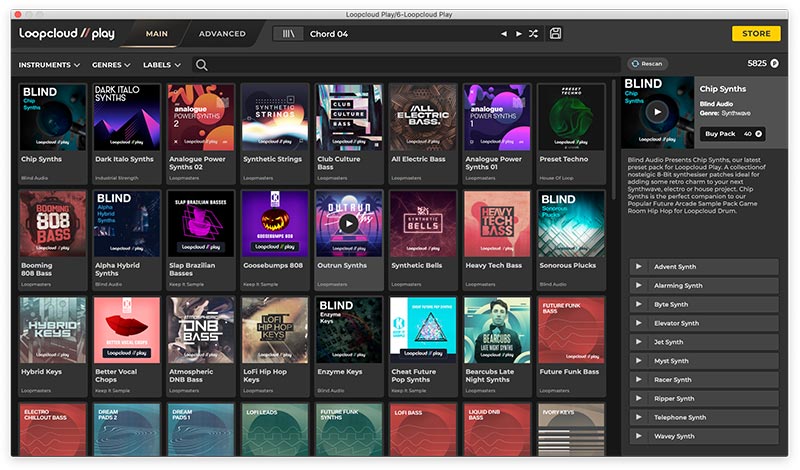800x470 pixels.
Task: Select the Dream Pads 2 pack
Action: pyautogui.click(x=127, y=429)
